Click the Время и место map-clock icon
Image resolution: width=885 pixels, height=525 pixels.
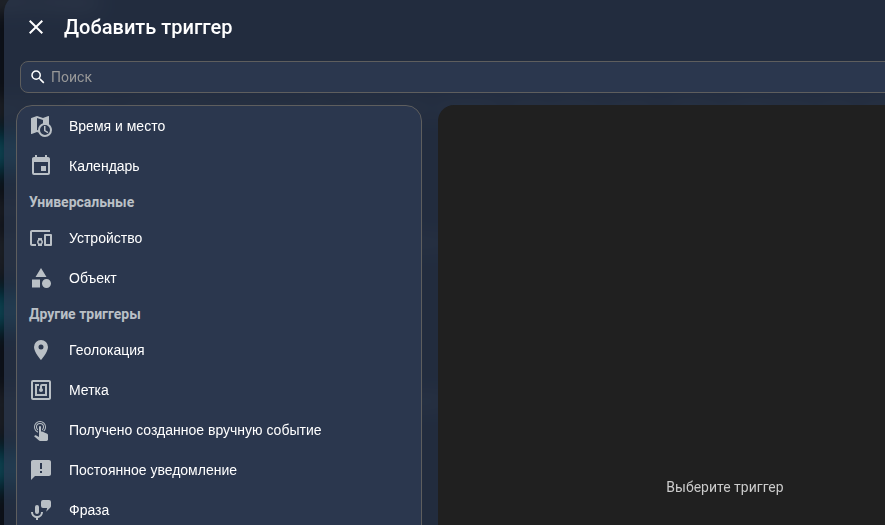(41, 126)
